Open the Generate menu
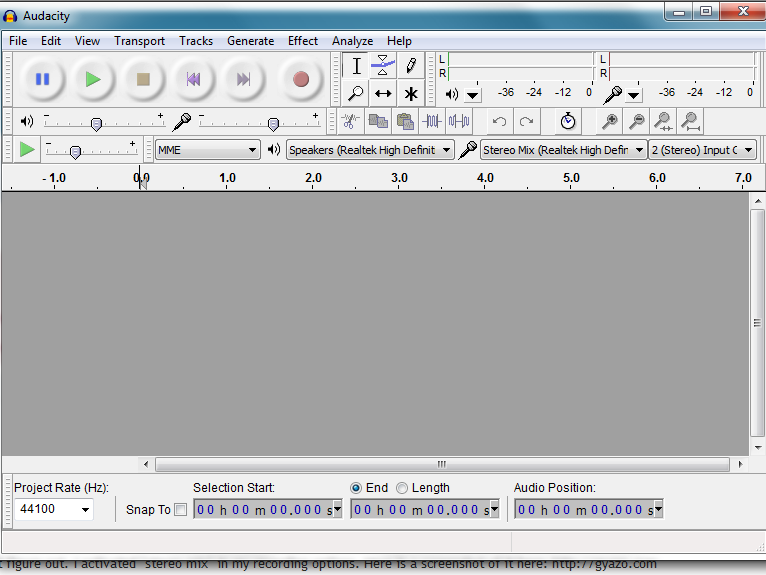766x575 pixels. (x=250, y=41)
